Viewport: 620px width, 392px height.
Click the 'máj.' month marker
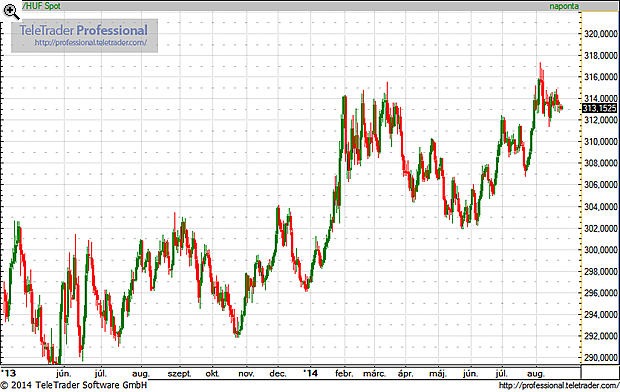click(x=438, y=374)
